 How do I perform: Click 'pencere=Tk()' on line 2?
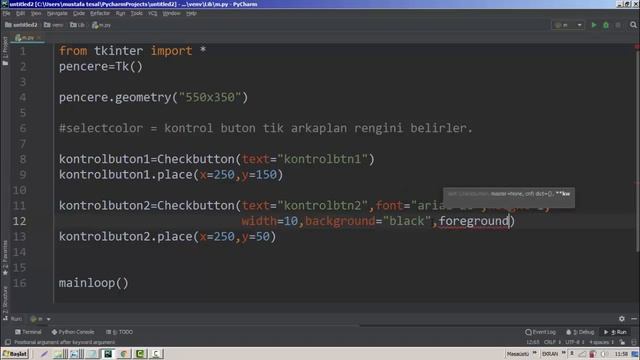pyautogui.click(x=101, y=66)
